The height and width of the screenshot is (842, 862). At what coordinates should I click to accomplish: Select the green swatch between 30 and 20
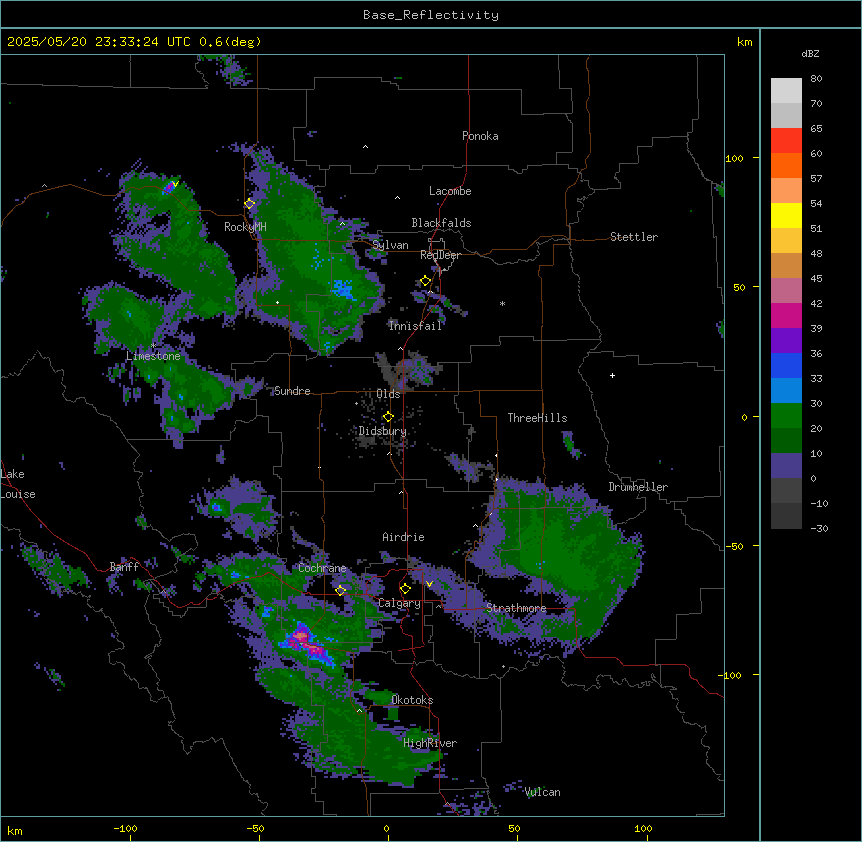786,416
